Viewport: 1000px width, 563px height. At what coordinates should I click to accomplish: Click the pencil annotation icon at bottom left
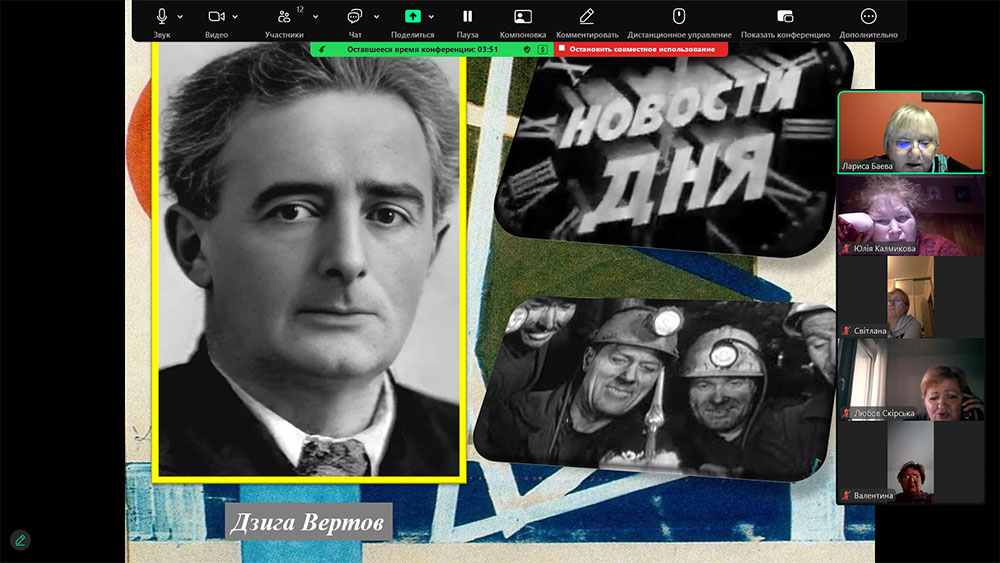(x=20, y=540)
